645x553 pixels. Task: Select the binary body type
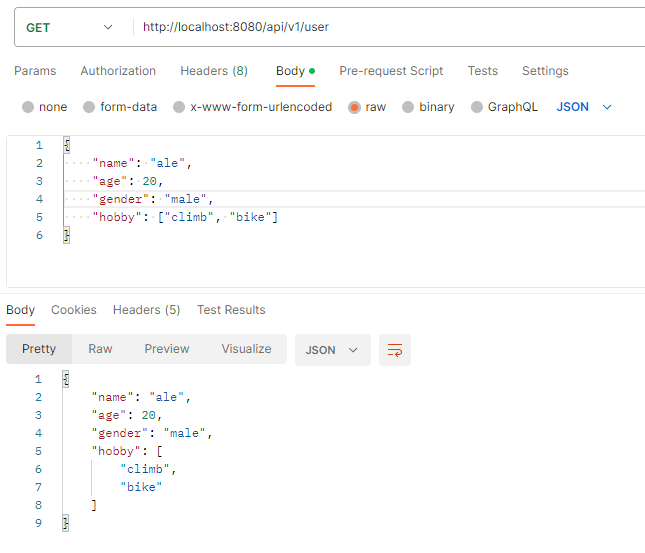click(428, 107)
